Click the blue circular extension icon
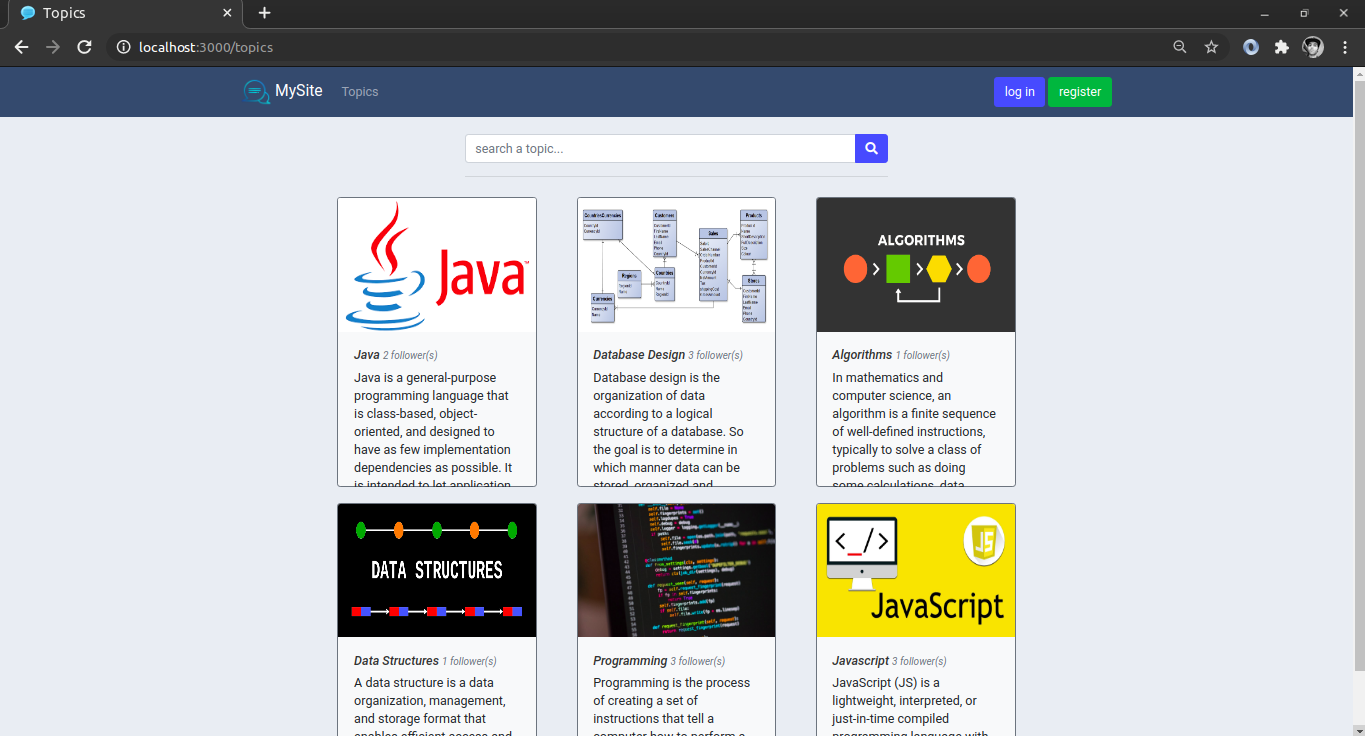1365x736 pixels. (x=1250, y=47)
